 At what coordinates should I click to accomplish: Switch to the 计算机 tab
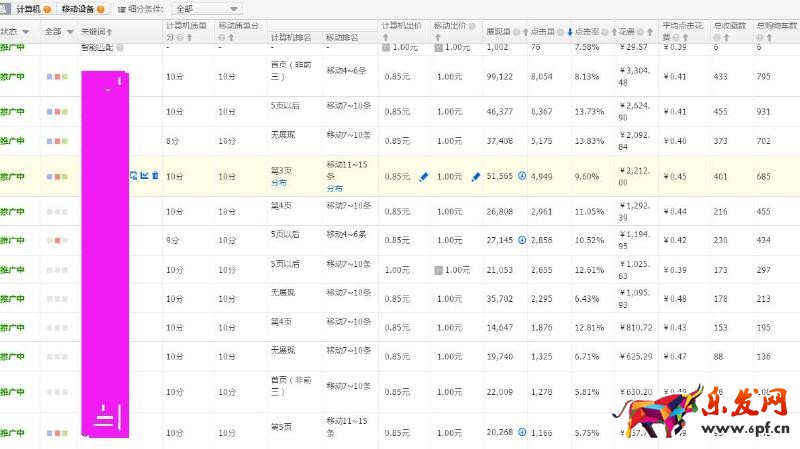[26, 9]
